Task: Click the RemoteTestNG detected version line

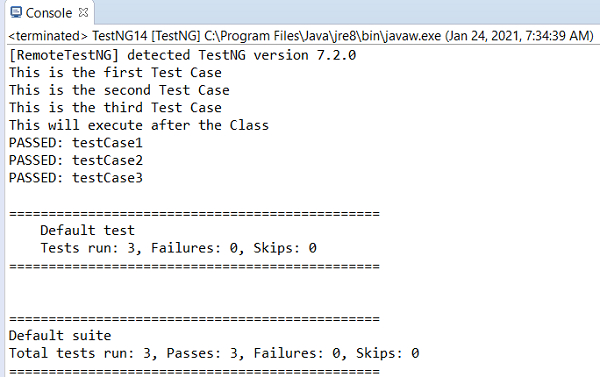Action: point(183,55)
